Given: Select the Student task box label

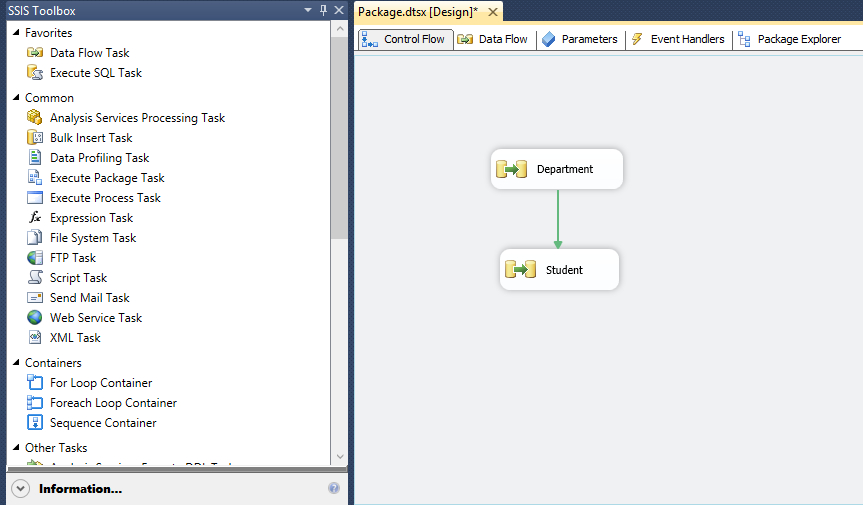Looking at the screenshot, I should click(x=564, y=270).
